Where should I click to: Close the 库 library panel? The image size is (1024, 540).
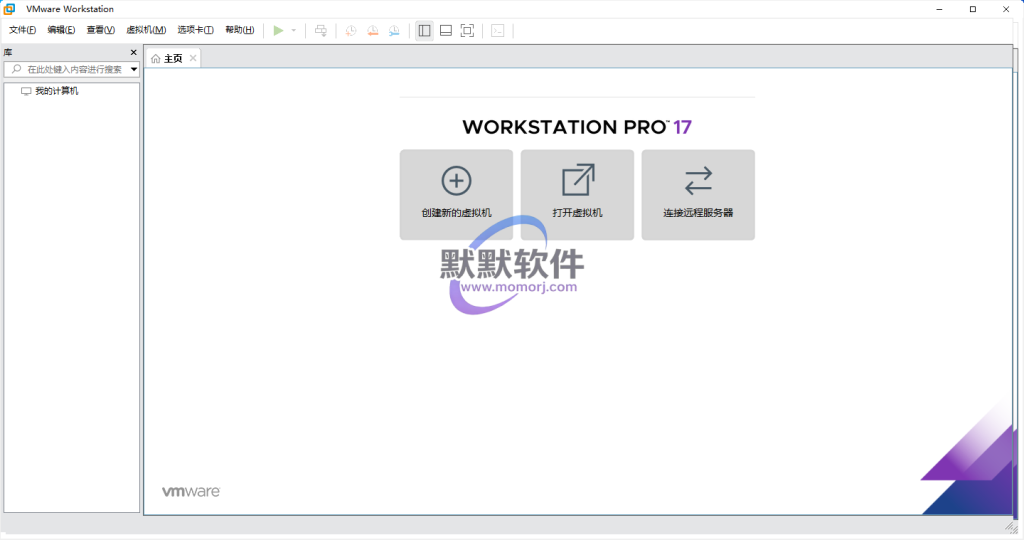(x=133, y=52)
